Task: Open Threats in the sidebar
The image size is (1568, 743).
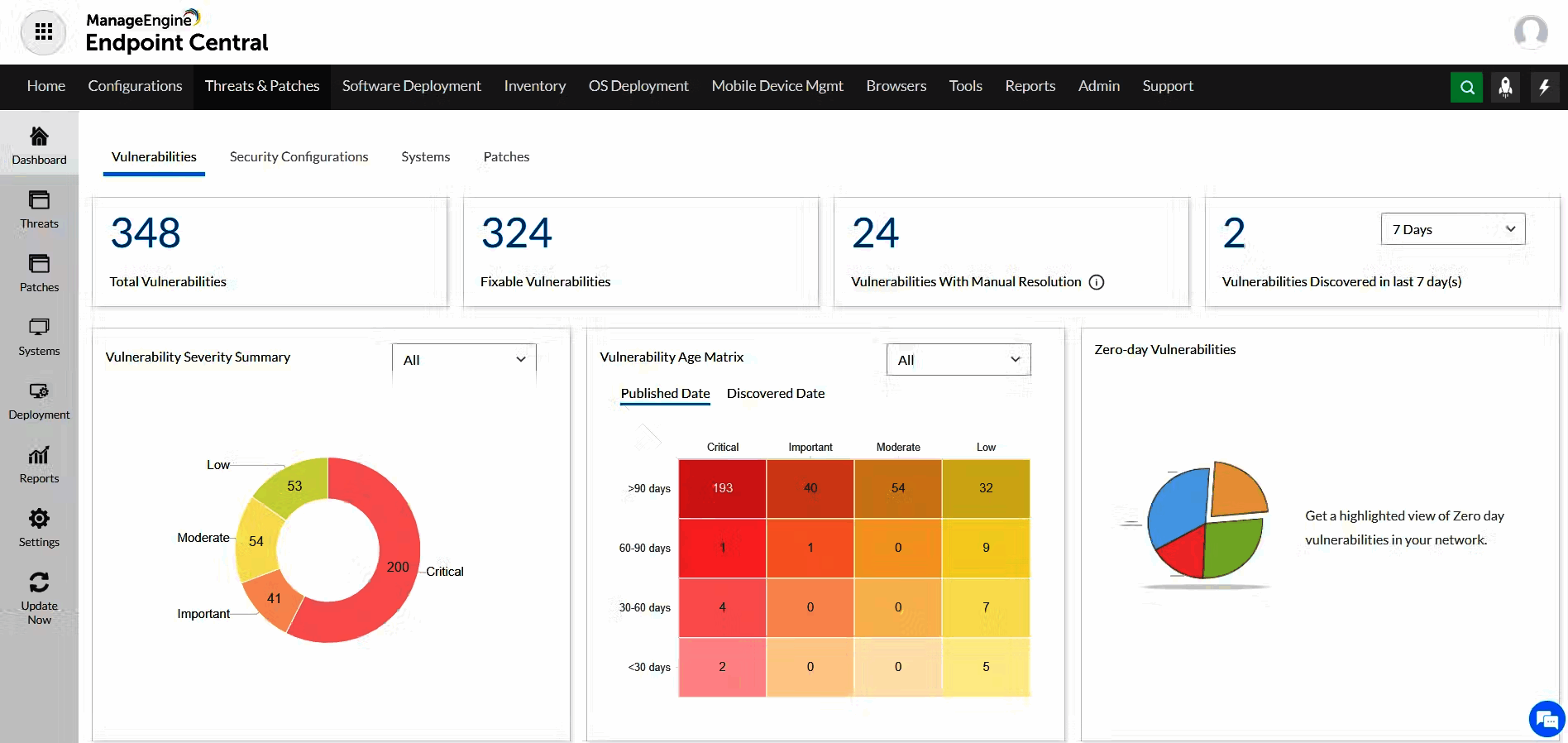Action: (x=39, y=209)
